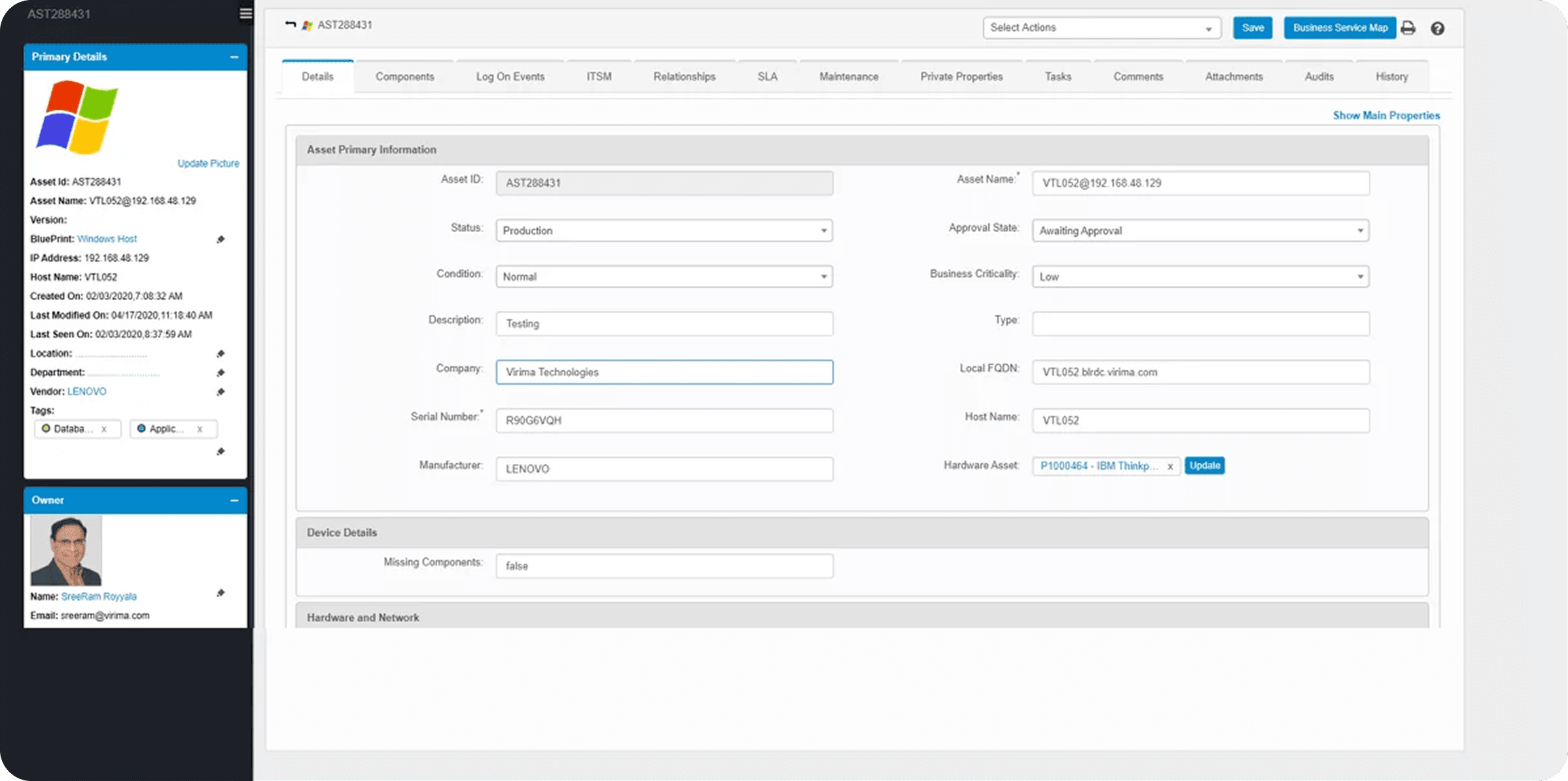Open the Business Criticality dropdown
This screenshot has height=781, width=1568.
pyautogui.click(x=1201, y=277)
